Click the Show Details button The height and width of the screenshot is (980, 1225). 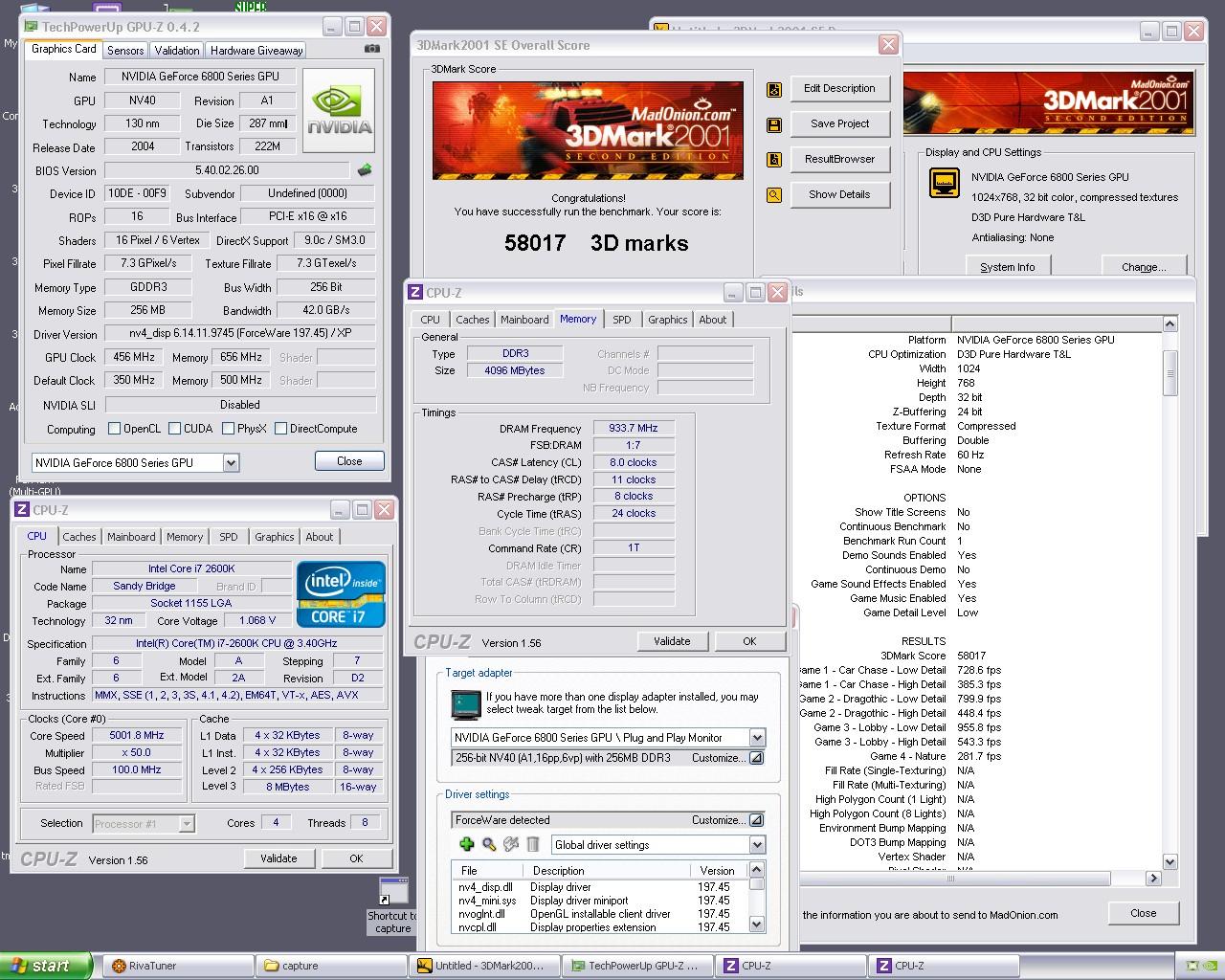839,194
